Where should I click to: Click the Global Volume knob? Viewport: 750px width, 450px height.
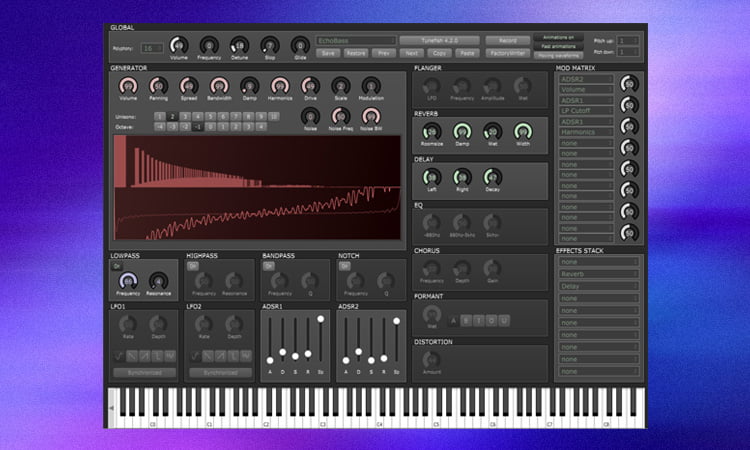click(179, 45)
